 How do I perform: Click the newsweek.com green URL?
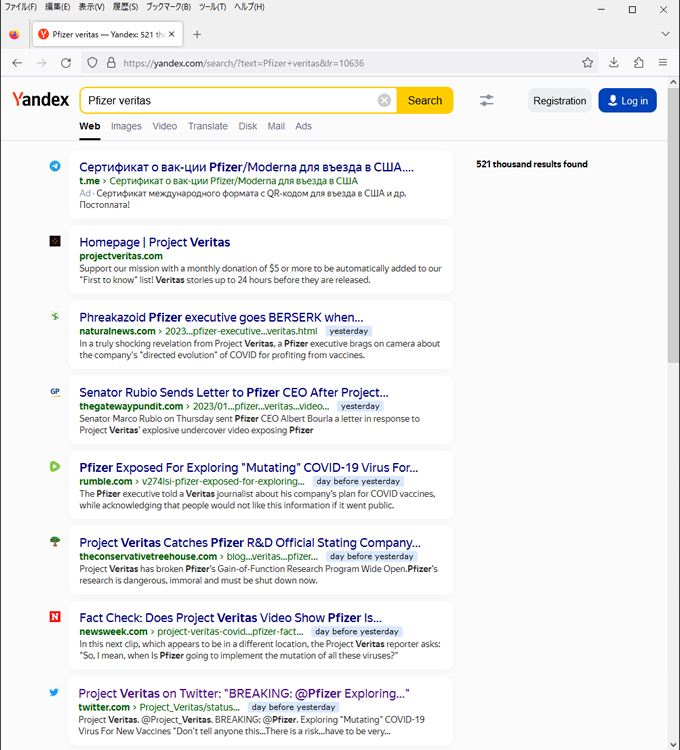click(113, 631)
